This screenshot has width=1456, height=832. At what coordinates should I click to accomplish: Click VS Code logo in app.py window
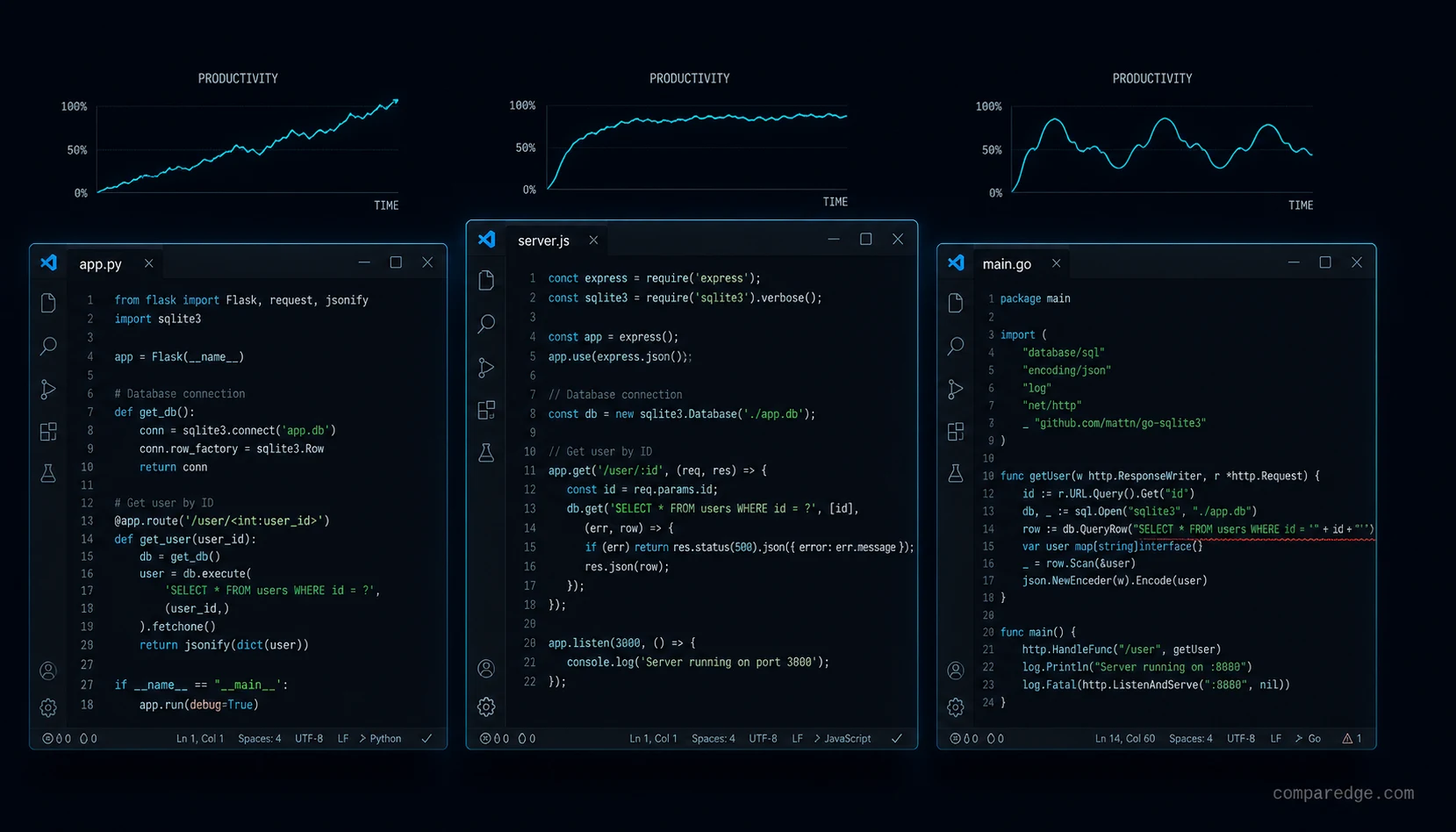pos(49,262)
